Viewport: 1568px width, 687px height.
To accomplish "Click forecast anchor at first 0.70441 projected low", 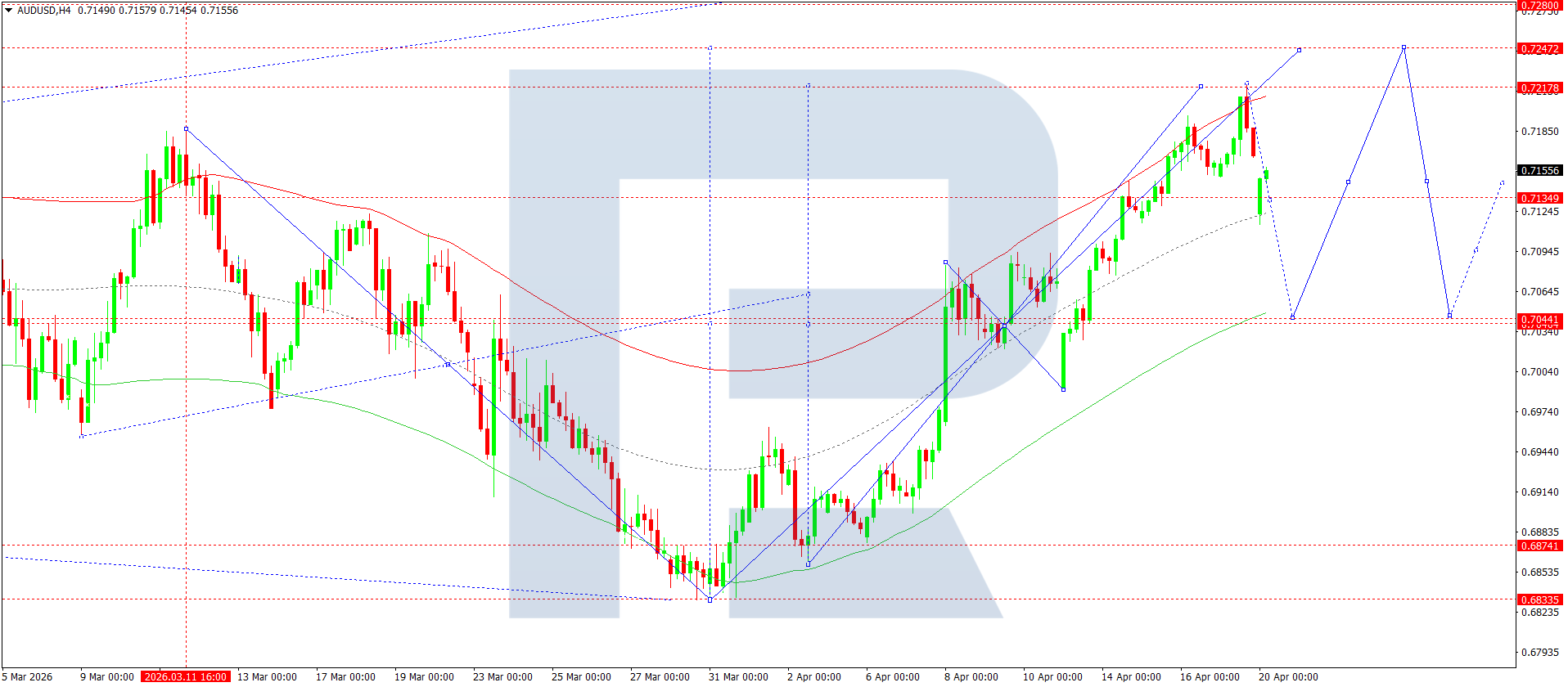I will (1292, 317).
